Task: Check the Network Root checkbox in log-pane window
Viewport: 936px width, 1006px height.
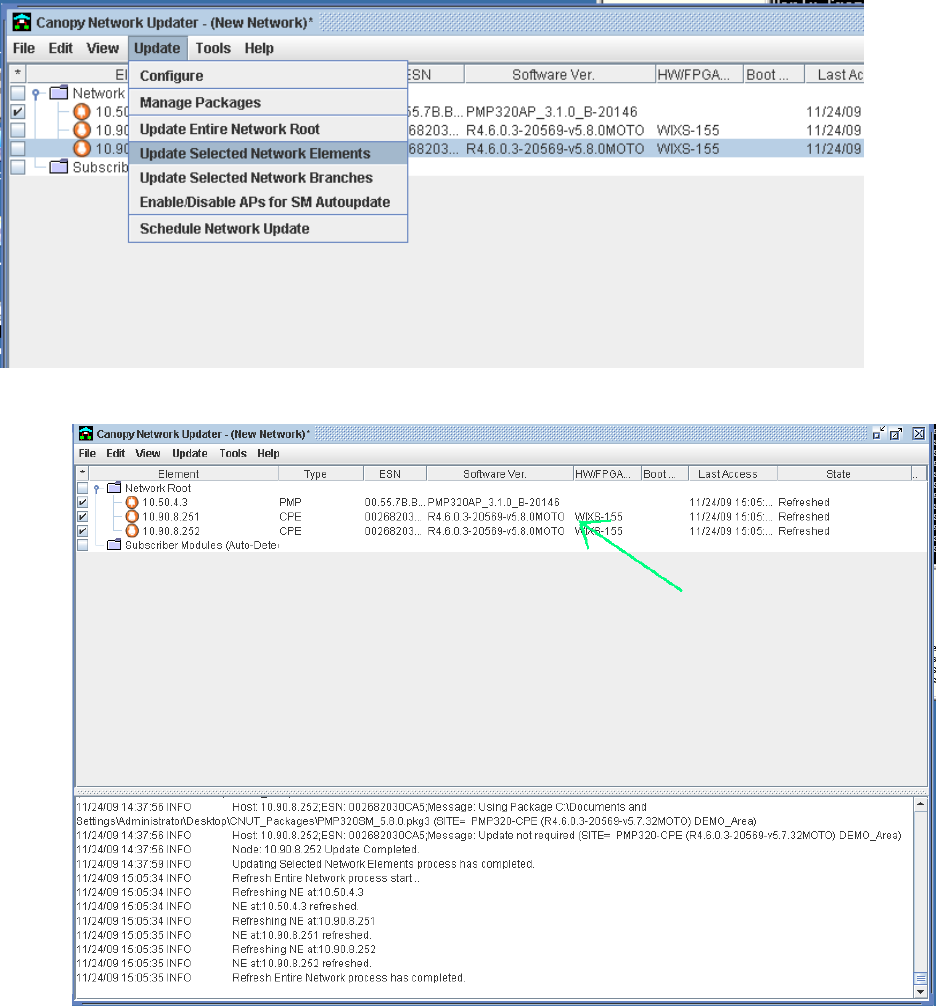Action: 83,488
